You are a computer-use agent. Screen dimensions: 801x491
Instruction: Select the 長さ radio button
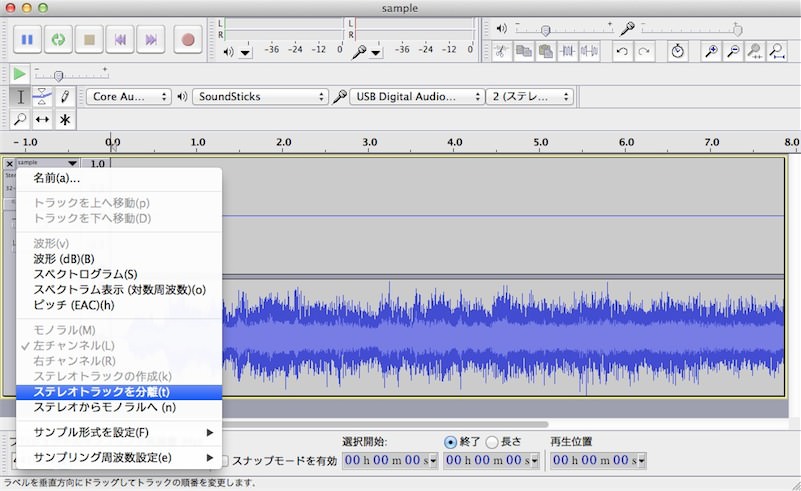click(492, 442)
